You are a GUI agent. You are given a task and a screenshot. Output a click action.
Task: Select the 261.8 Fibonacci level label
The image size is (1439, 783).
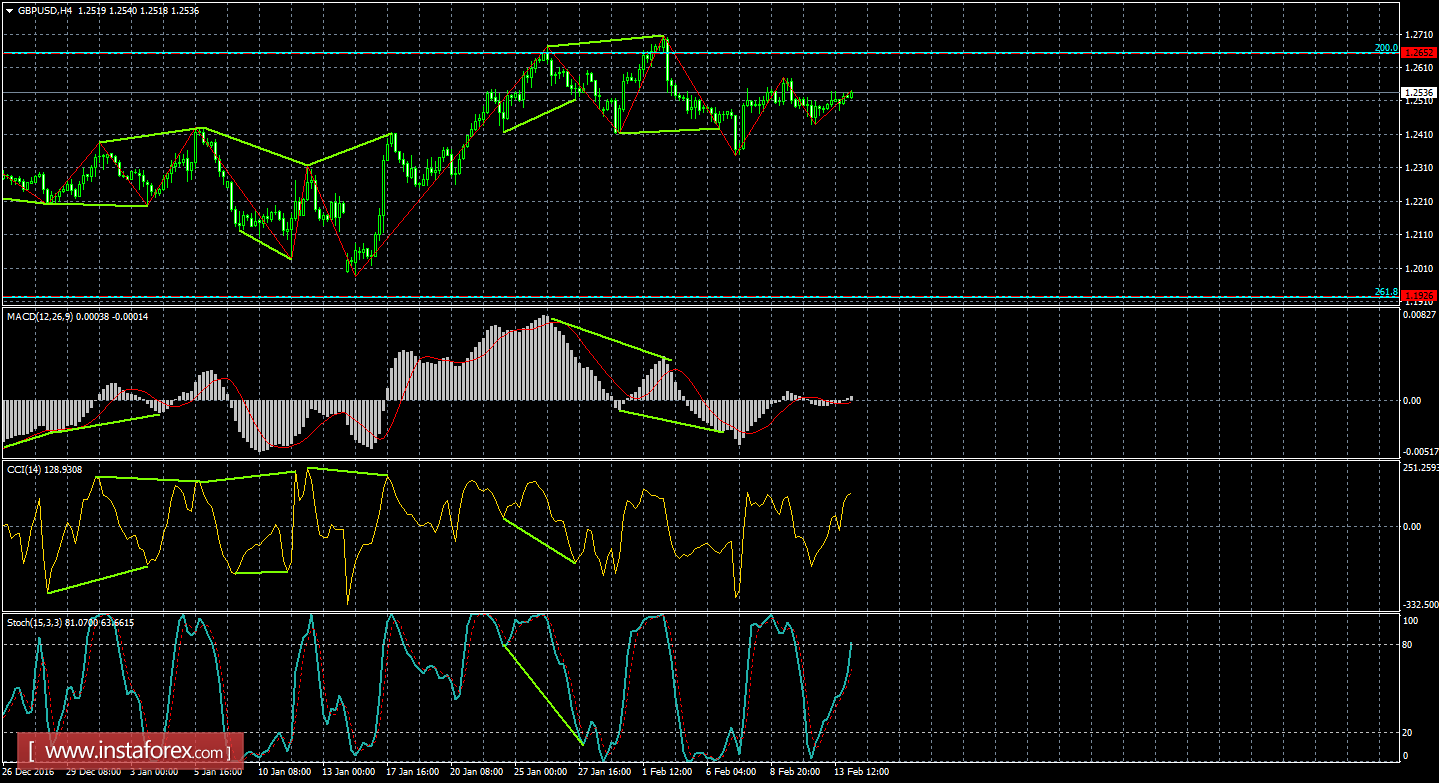[1384, 290]
